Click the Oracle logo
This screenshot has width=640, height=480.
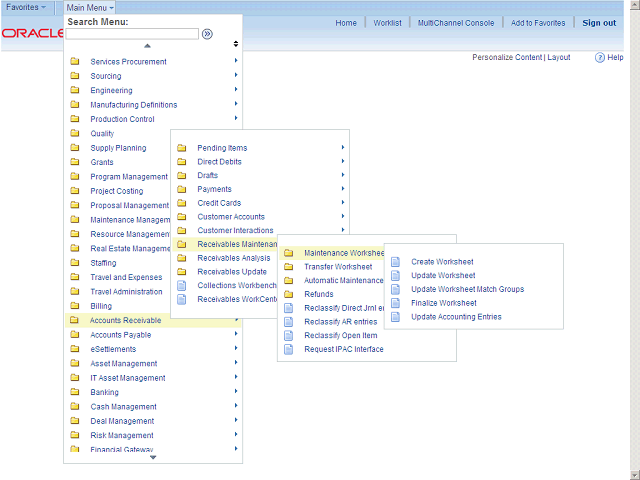(x=32, y=33)
